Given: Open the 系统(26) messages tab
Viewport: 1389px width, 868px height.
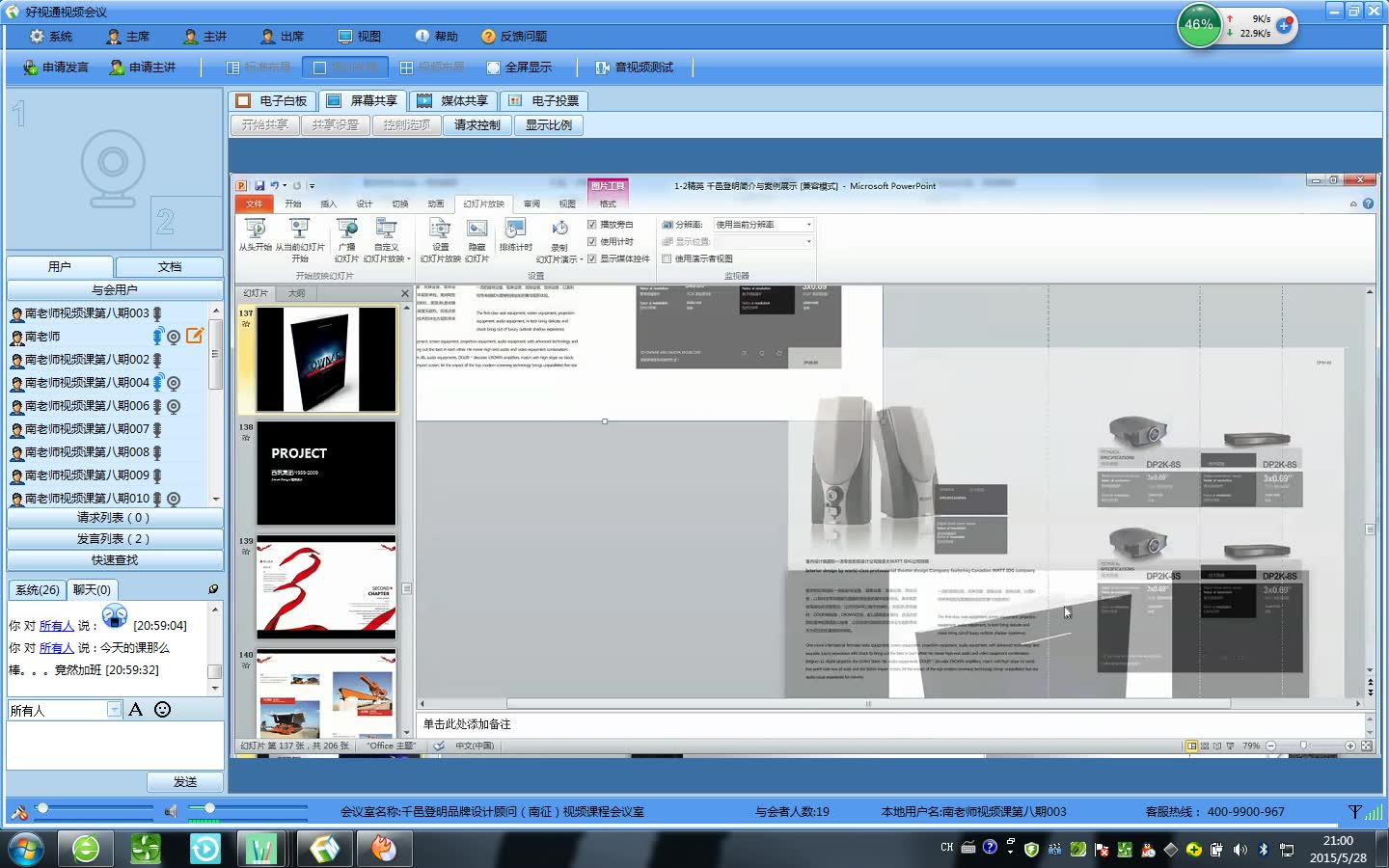Looking at the screenshot, I should (38, 589).
